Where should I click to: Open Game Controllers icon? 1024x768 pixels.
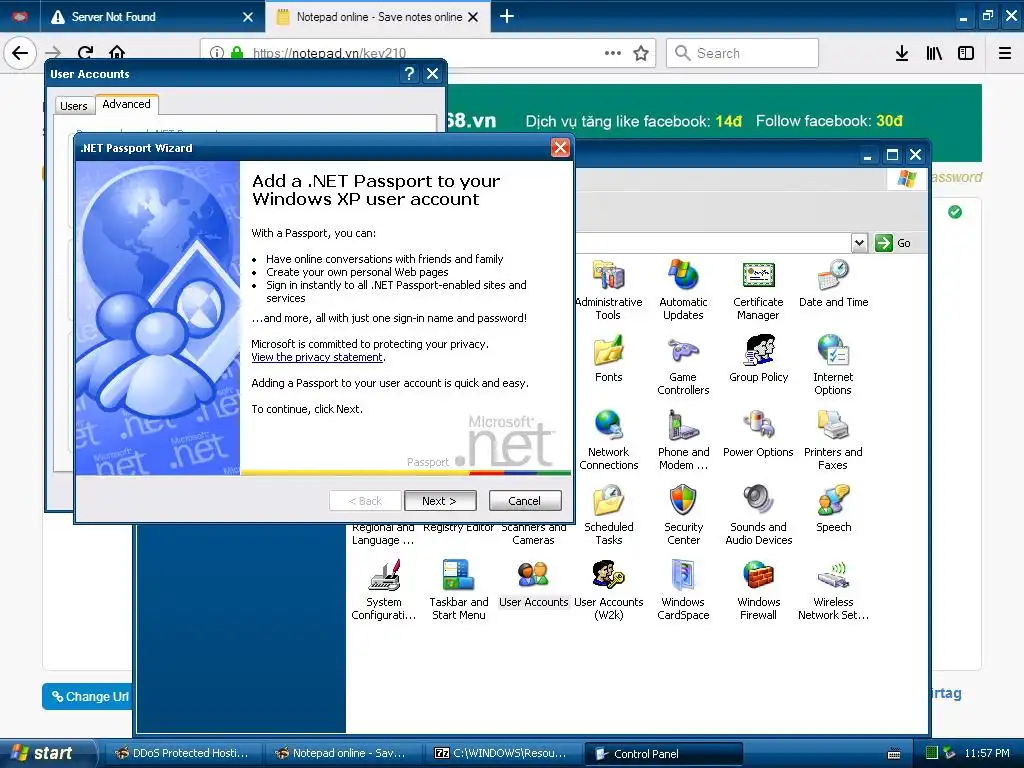point(683,364)
